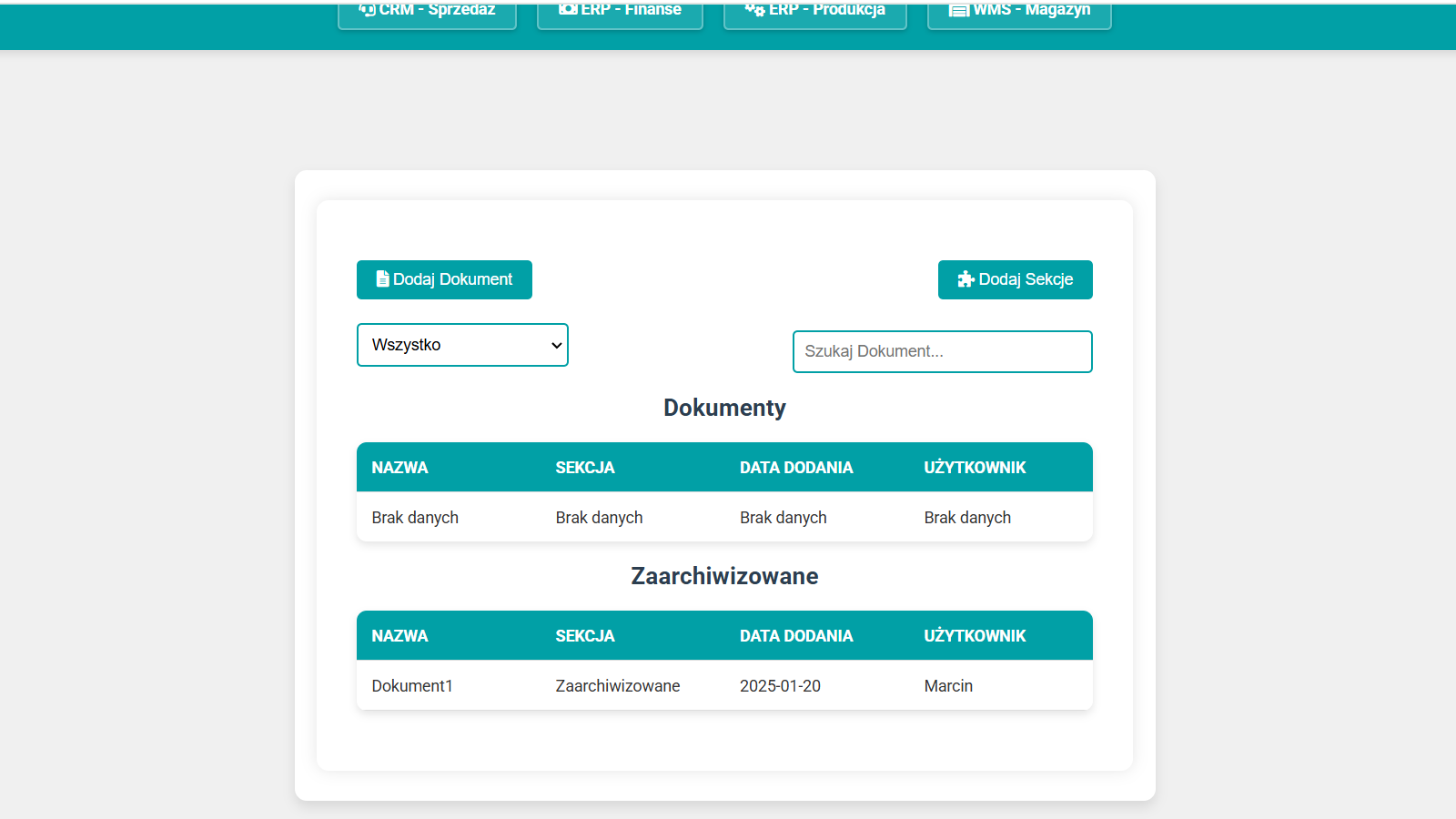Click Brak danych under UŻYTKOWNIK column
The image size is (1456, 819).
[x=967, y=518]
